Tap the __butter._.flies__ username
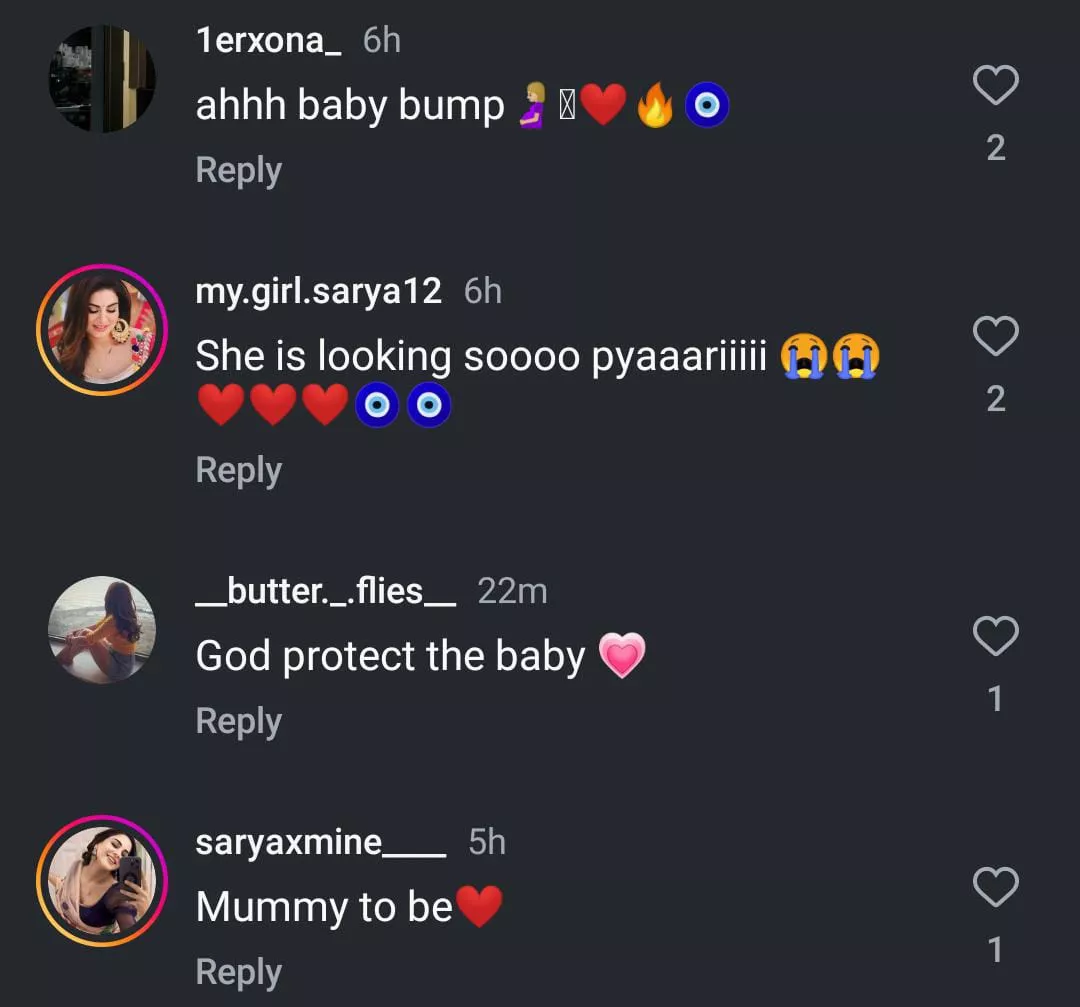The image size is (1080, 1007). coord(326,591)
